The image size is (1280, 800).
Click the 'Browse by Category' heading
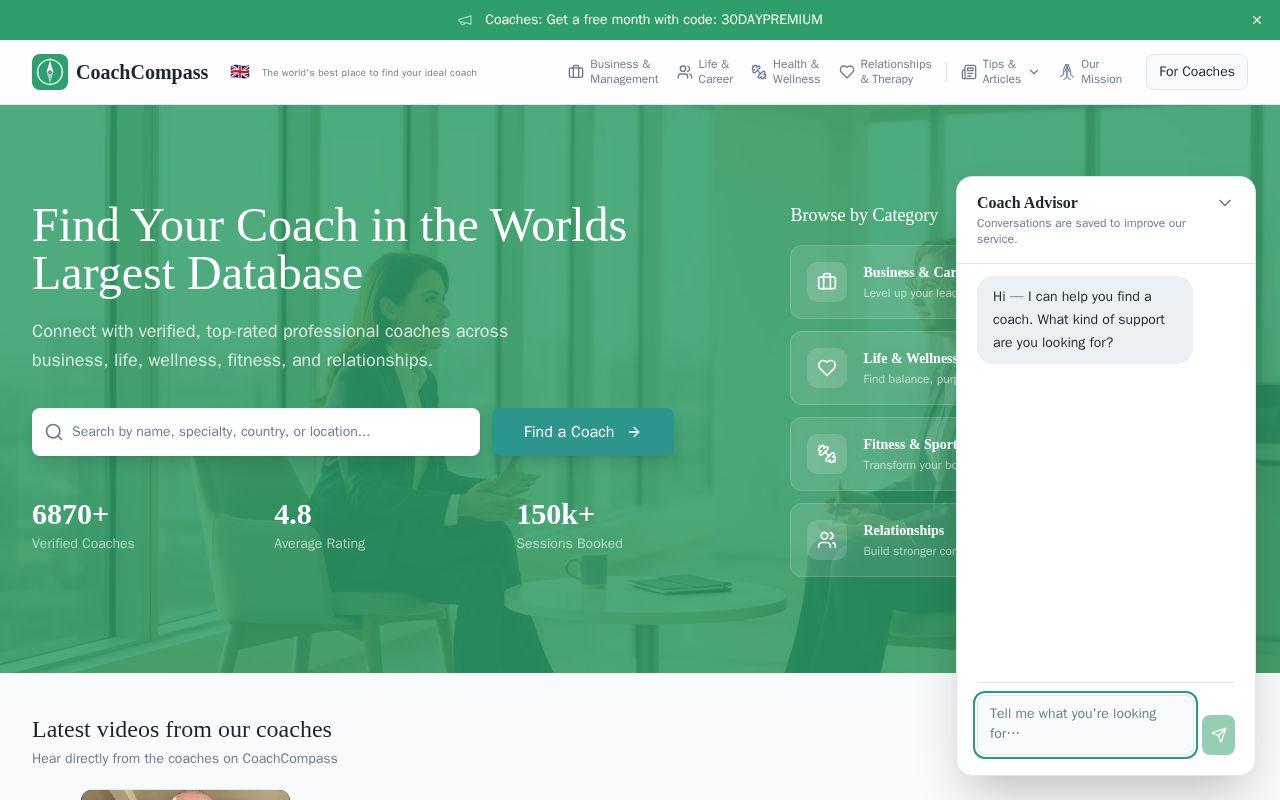click(864, 215)
